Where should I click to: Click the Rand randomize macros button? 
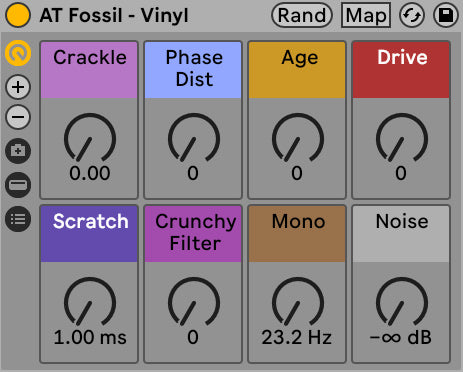(302, 15)
